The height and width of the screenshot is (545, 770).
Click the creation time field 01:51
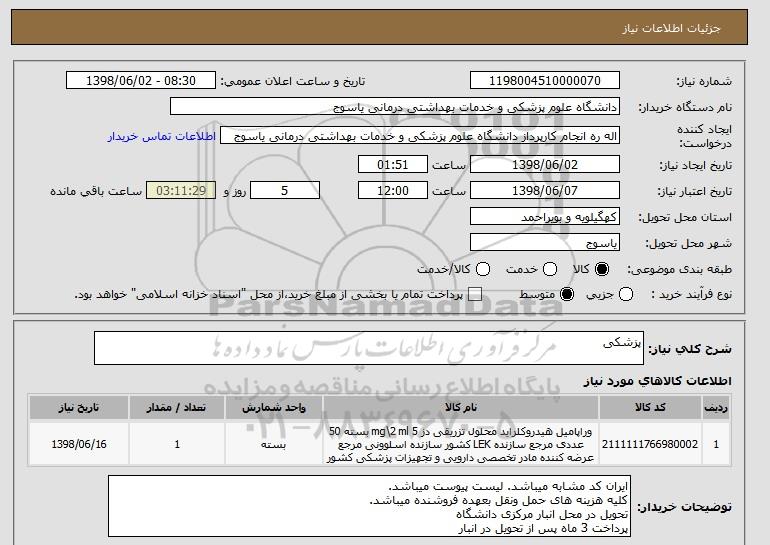click(393, 164)
